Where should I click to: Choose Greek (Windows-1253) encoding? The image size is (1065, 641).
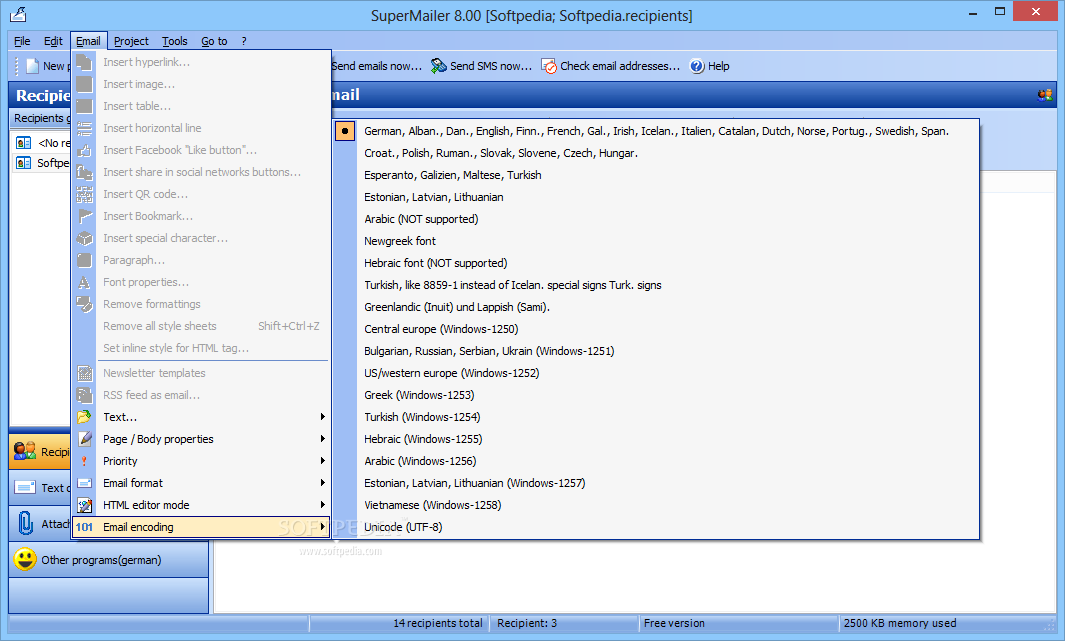click(656, 395)
